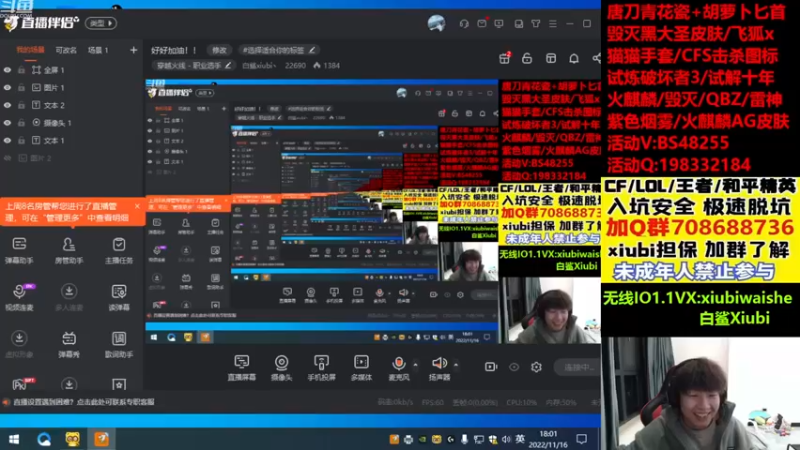Click the help link about stream setup problems
The image size is (800, 450).
point(84,402)
